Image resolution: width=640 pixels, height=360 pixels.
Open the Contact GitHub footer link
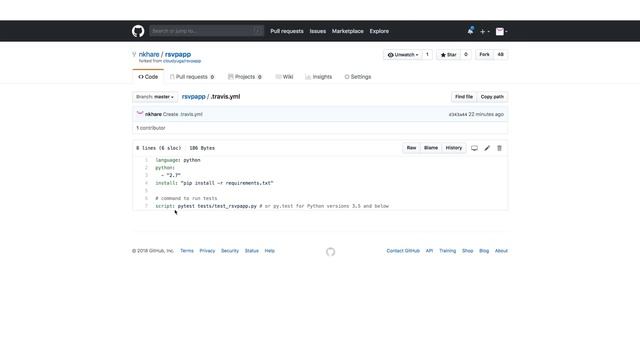pos(403,251)
